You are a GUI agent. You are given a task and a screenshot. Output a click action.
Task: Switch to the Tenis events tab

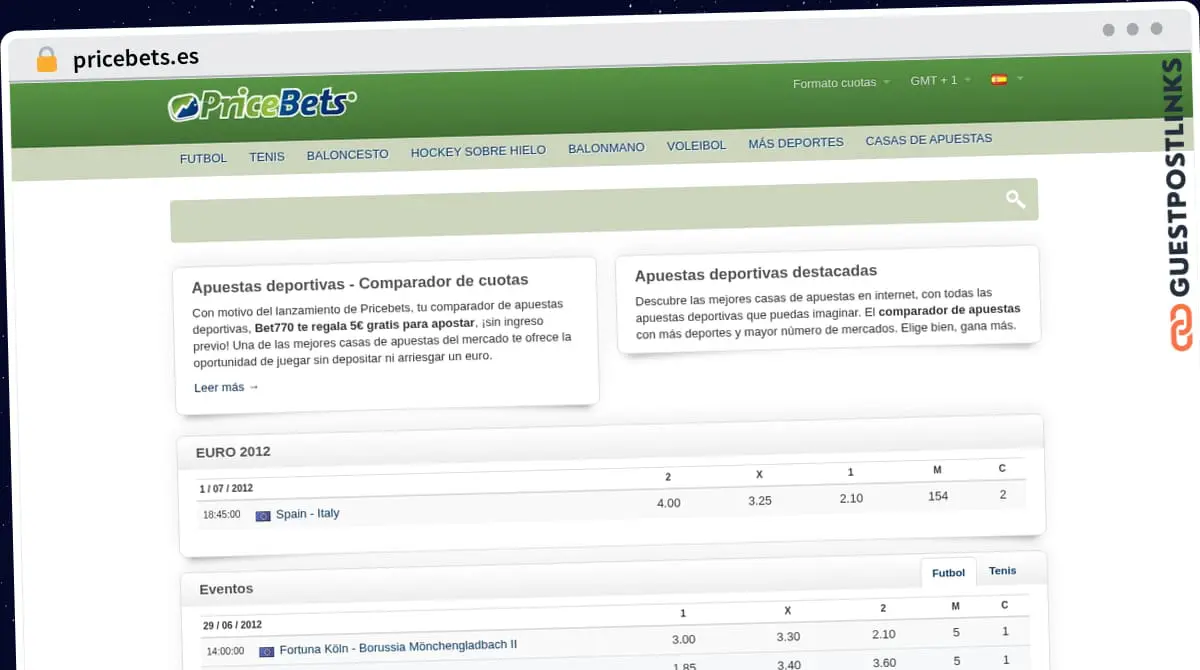1002,571
